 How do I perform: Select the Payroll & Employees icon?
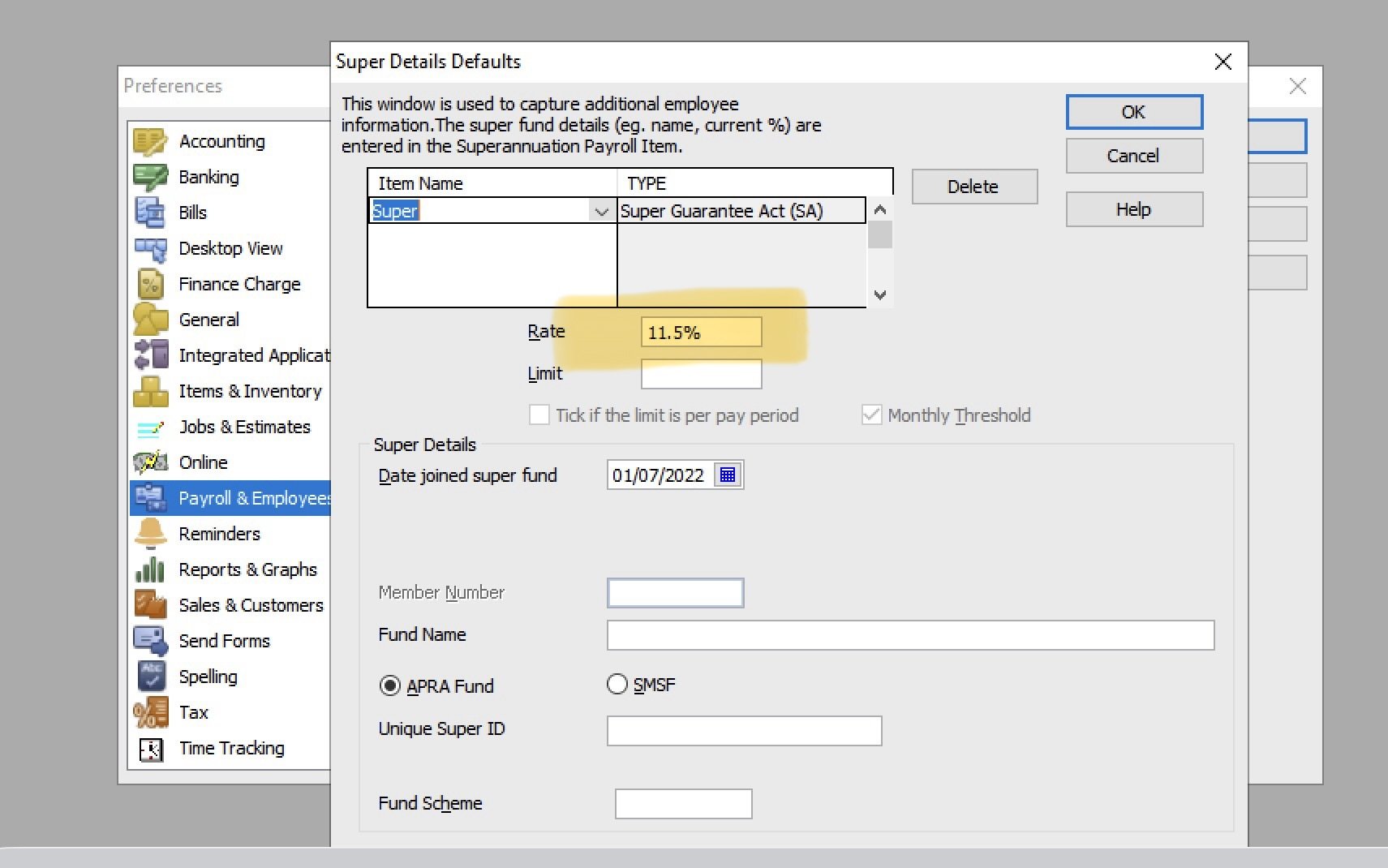pos(150,498)
